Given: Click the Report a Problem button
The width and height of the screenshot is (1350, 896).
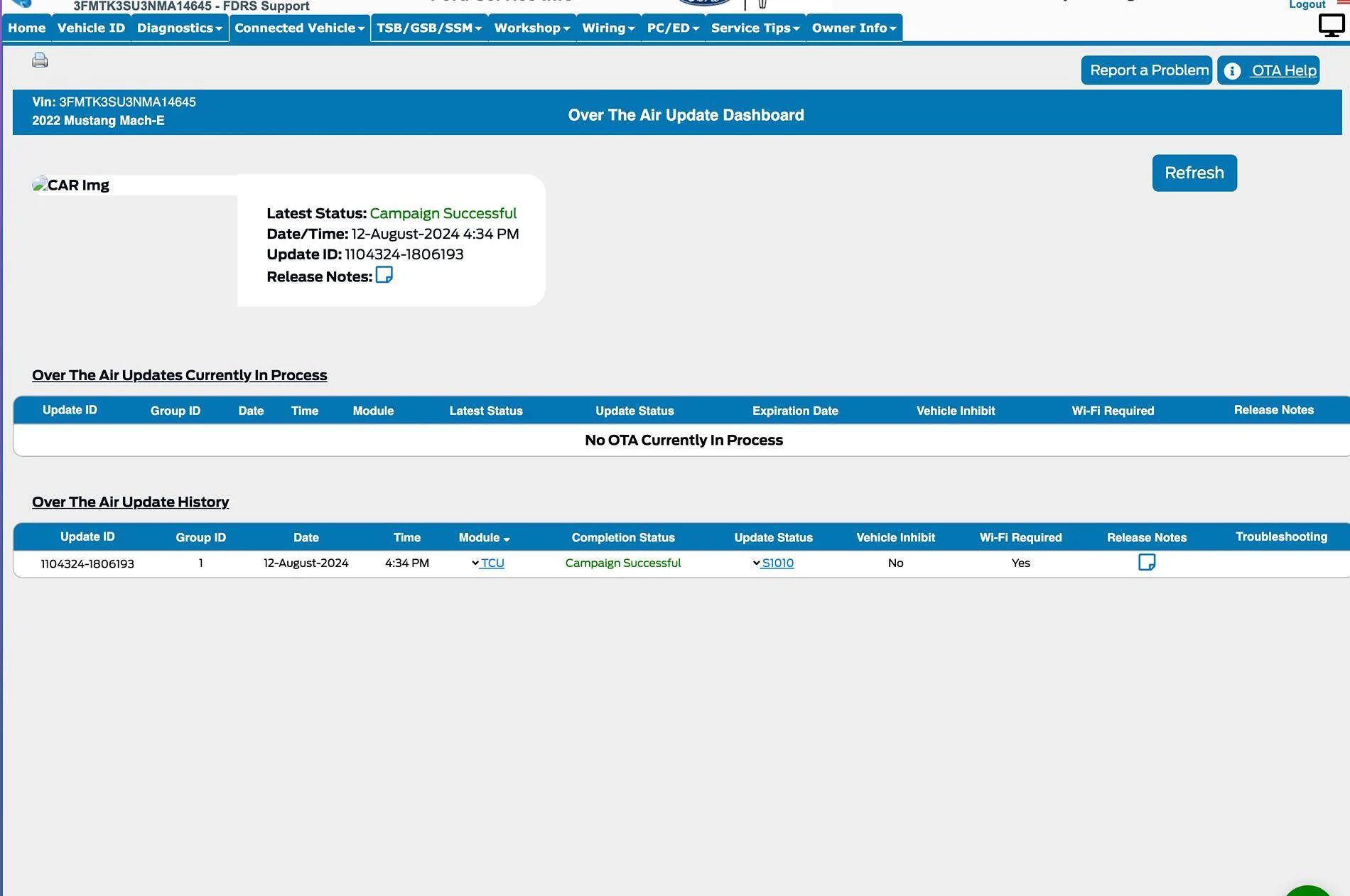Looking at the screenshot, I should 1147,70.
